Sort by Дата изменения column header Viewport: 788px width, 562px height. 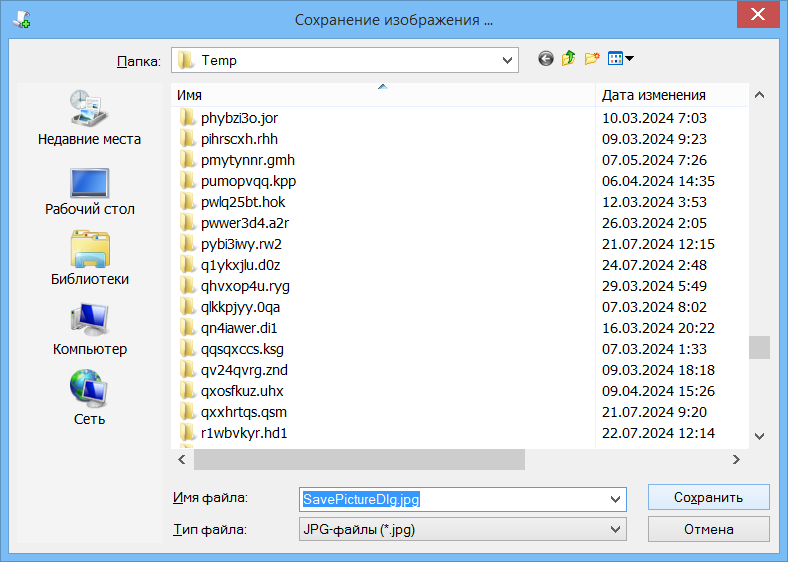[x=672, y=95]
